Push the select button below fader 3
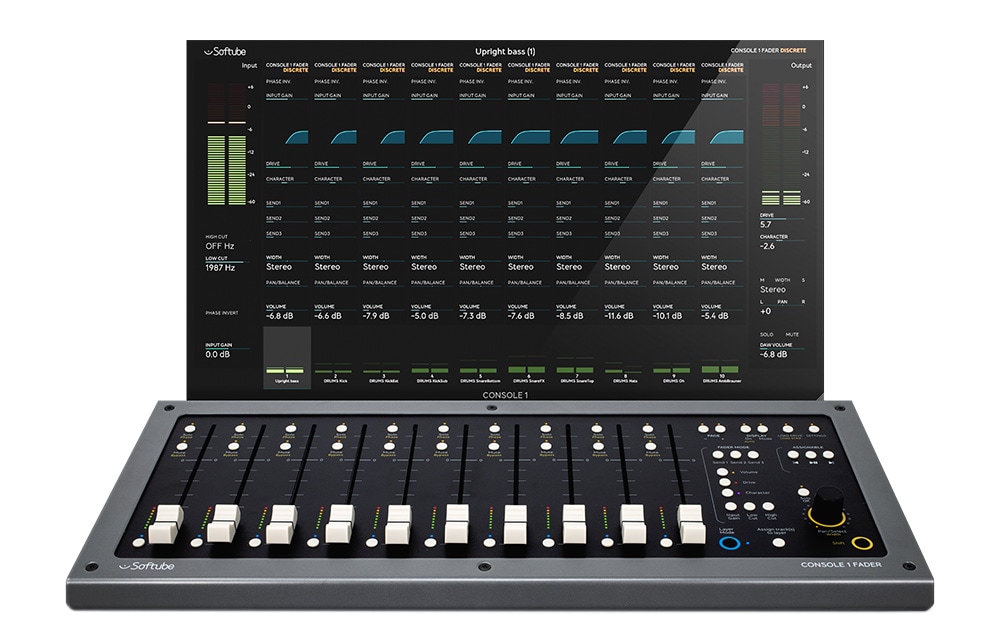 (x=255, y=543)
